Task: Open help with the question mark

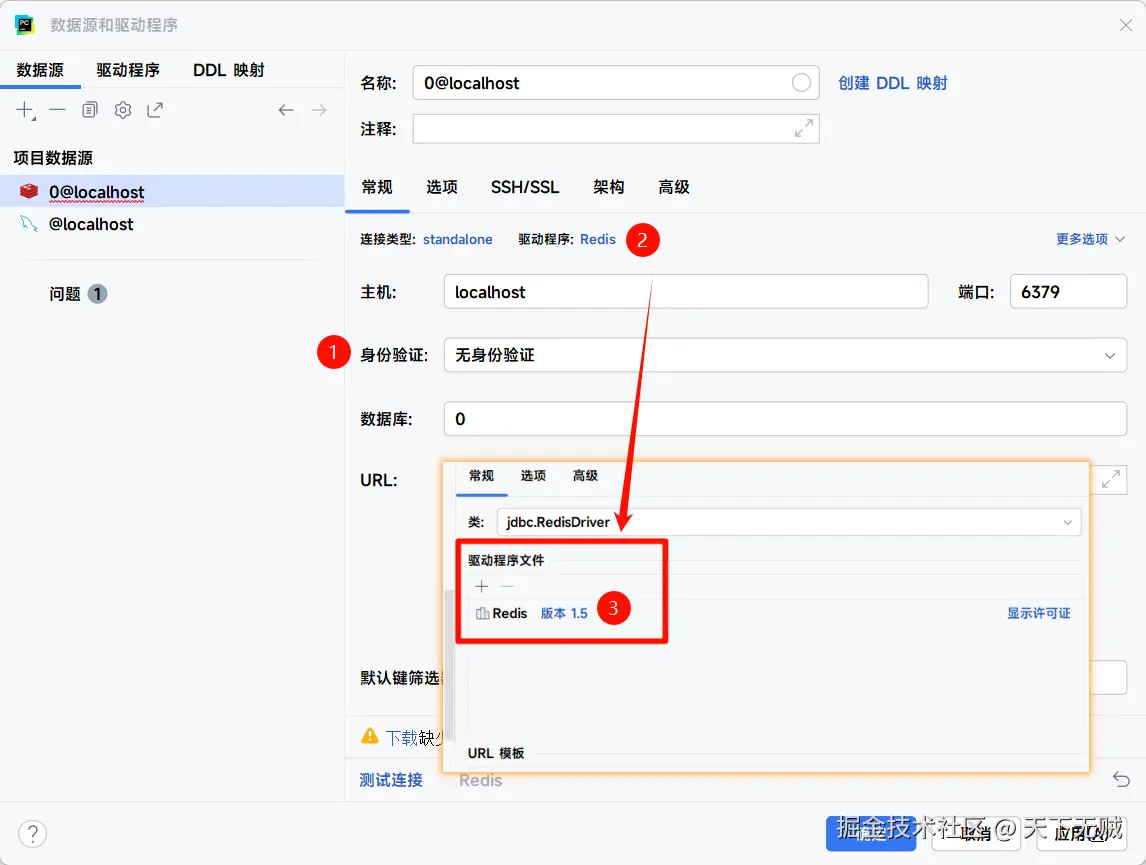Action: [x=32, y=834]
